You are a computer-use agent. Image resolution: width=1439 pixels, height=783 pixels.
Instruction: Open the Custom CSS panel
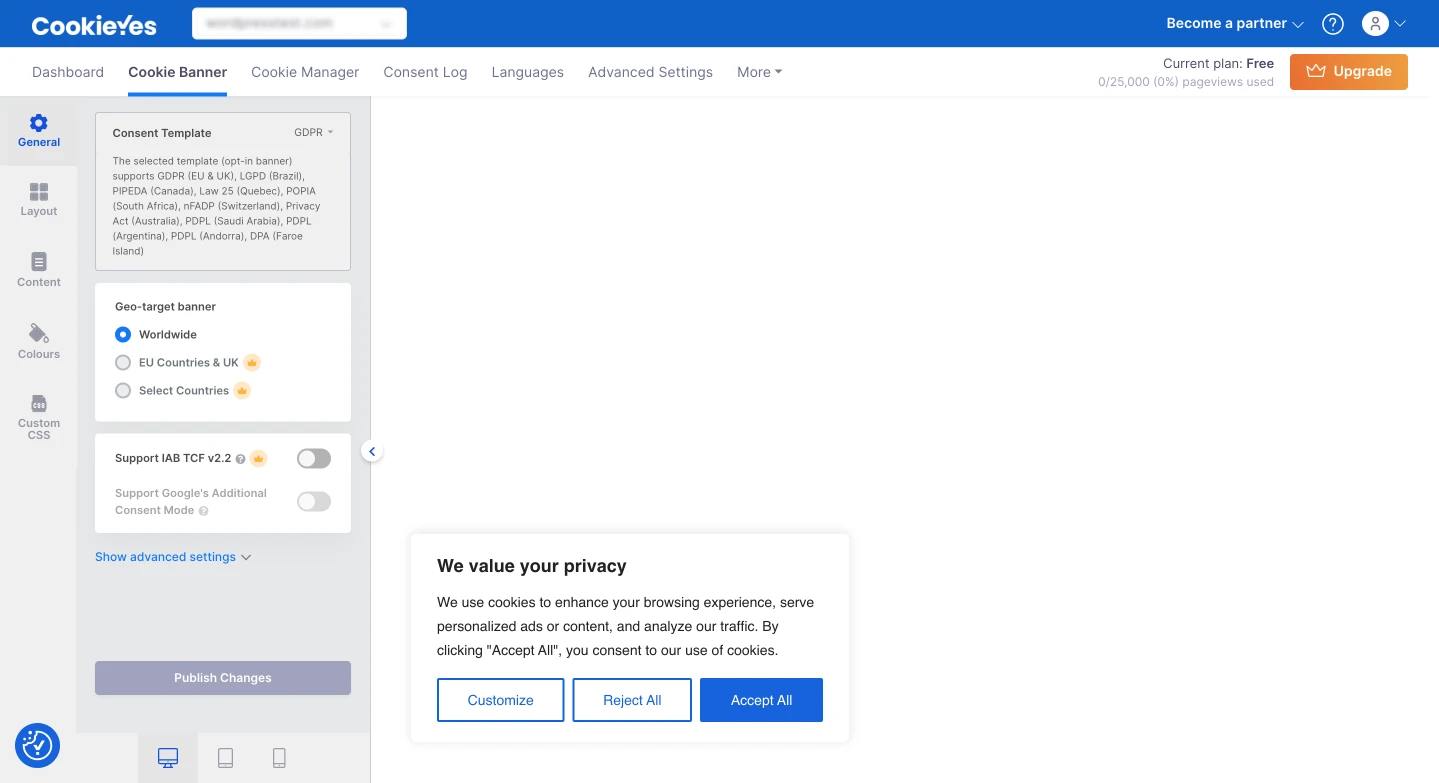[38, 415]
